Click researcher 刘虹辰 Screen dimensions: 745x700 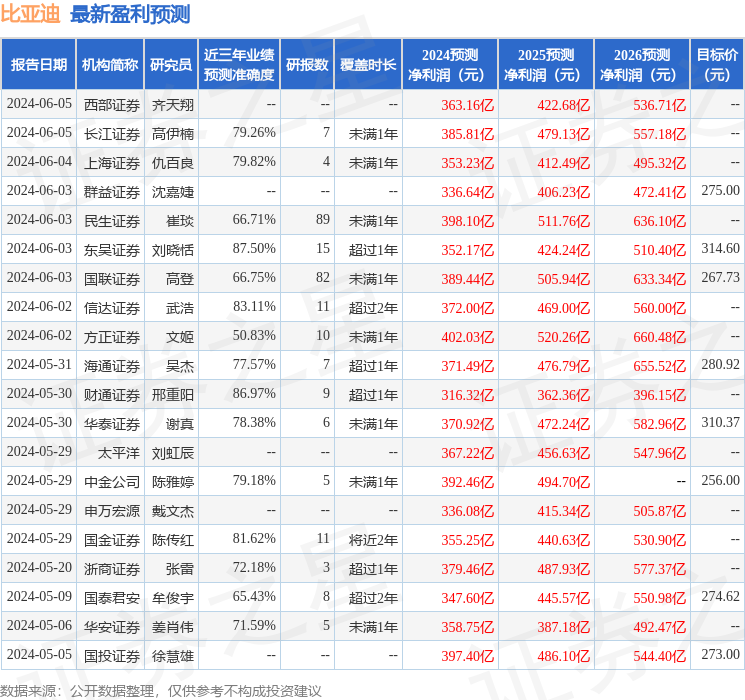(x=172, y=453)
